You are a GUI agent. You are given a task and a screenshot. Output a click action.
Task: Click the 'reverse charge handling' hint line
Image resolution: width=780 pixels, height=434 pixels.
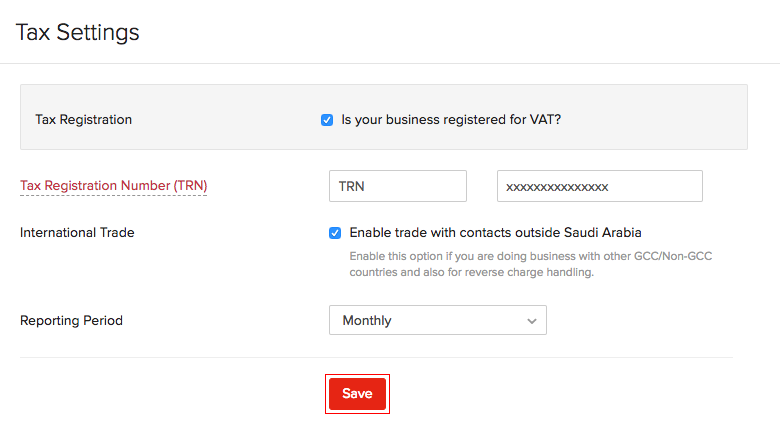(472, 272)
